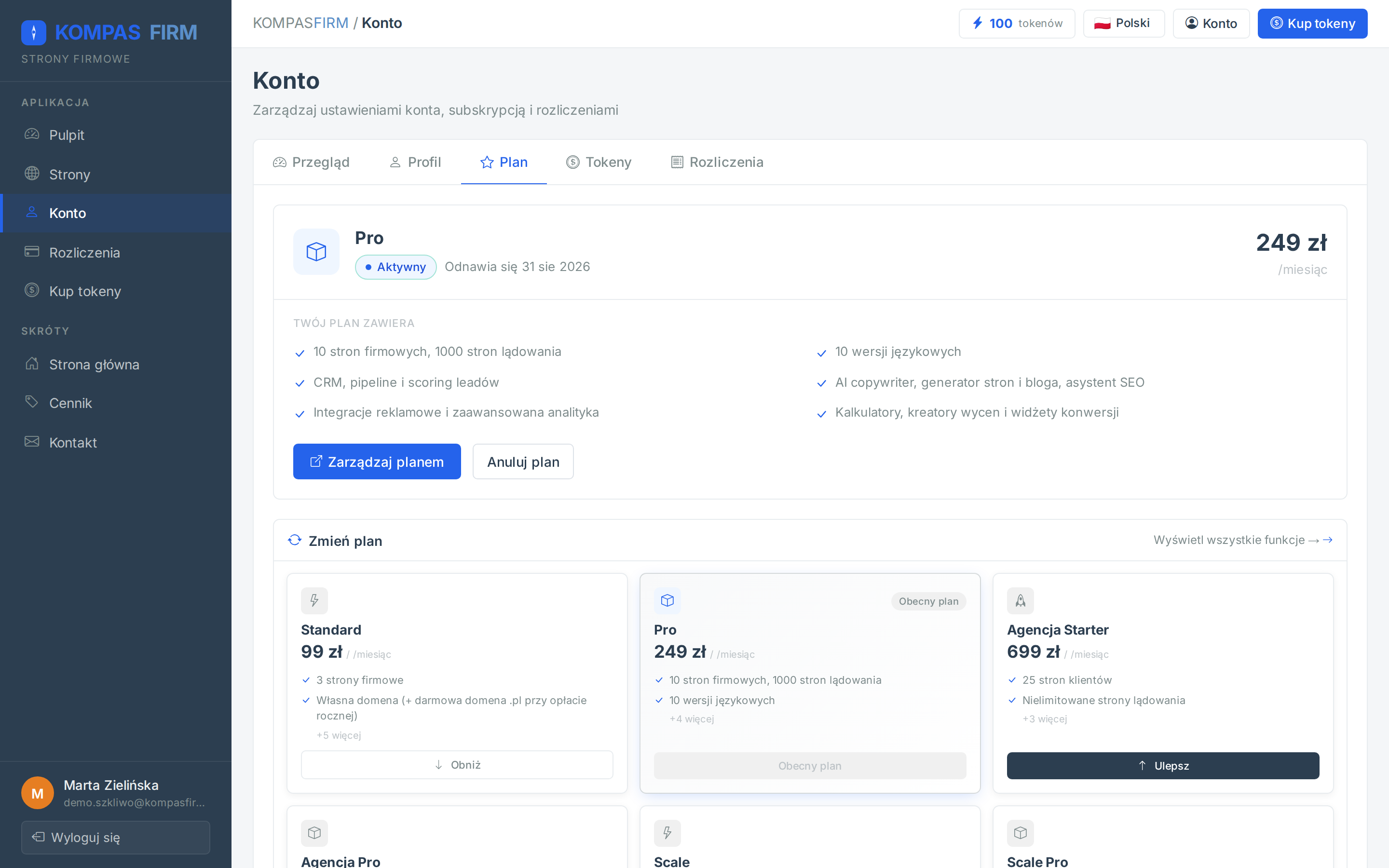Go to Pulpit in the sidebar
The height and width of the screenshot is (868, 1389).
(116, 135)
